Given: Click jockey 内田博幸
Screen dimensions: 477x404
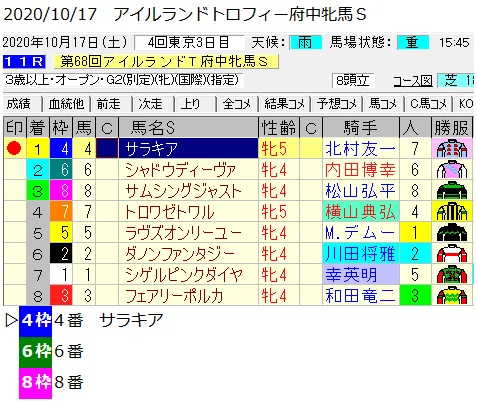Looking at the screenshot, I should point(361,169).
